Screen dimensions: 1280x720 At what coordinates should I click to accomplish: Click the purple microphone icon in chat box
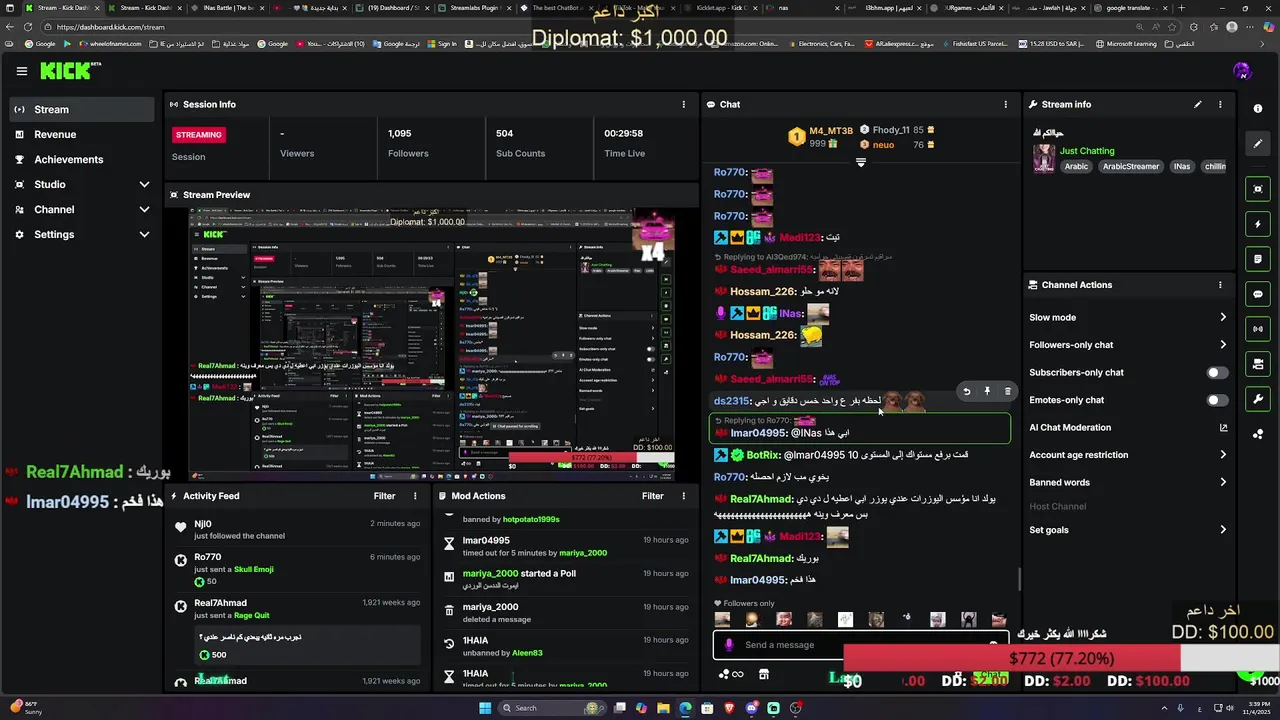729,645
